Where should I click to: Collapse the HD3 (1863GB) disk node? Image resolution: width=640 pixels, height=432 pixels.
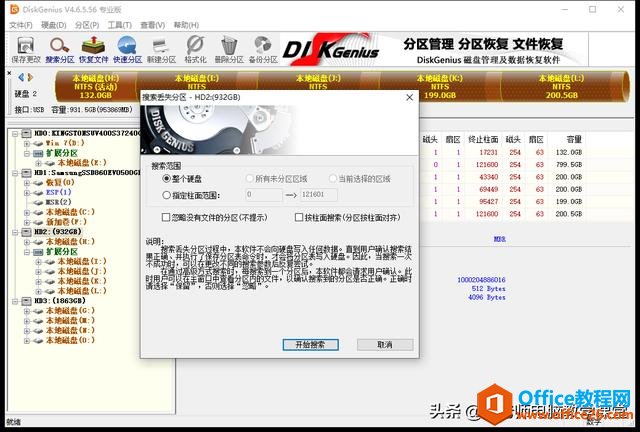click(15, 301)
